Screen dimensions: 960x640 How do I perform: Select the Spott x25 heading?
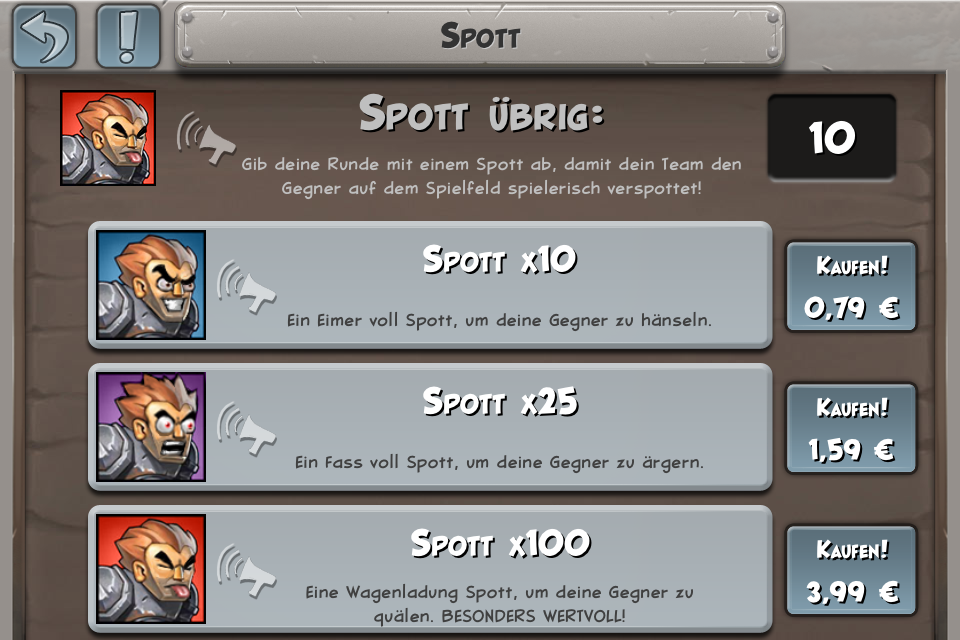[x=500, y=402]
